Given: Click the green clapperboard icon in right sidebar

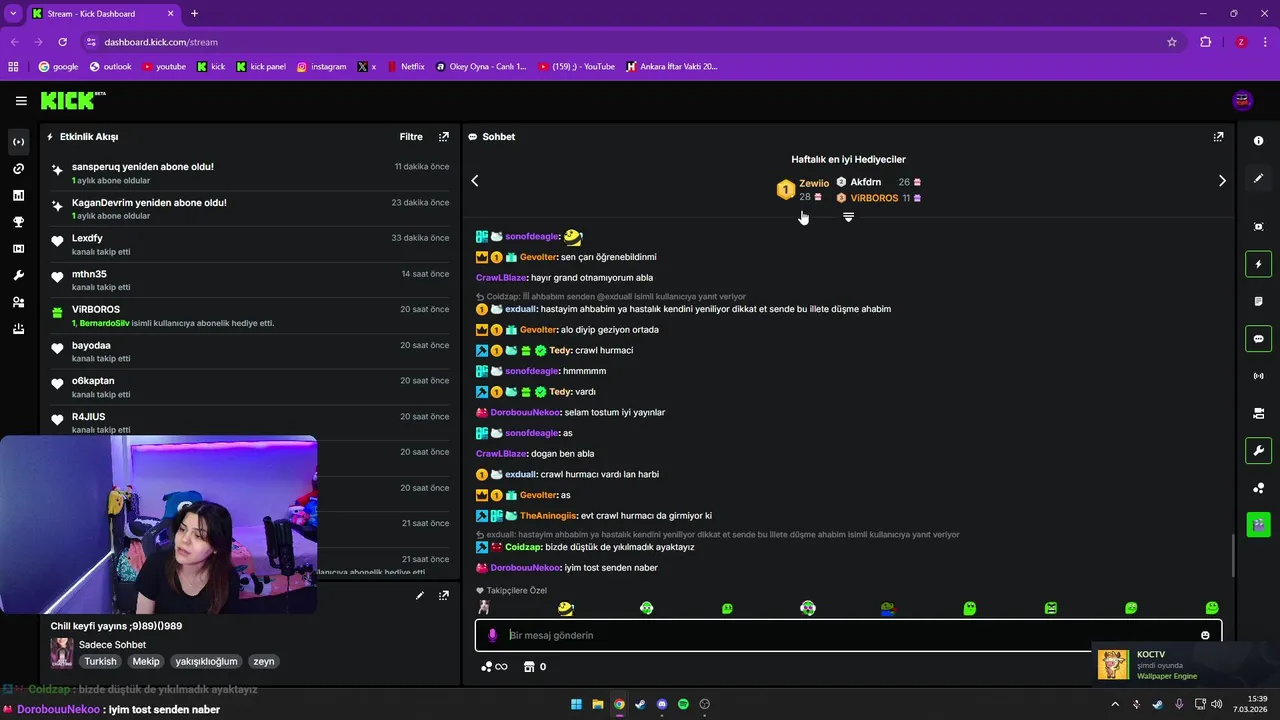Looking at the screenshot, I should coord(1259,524).
